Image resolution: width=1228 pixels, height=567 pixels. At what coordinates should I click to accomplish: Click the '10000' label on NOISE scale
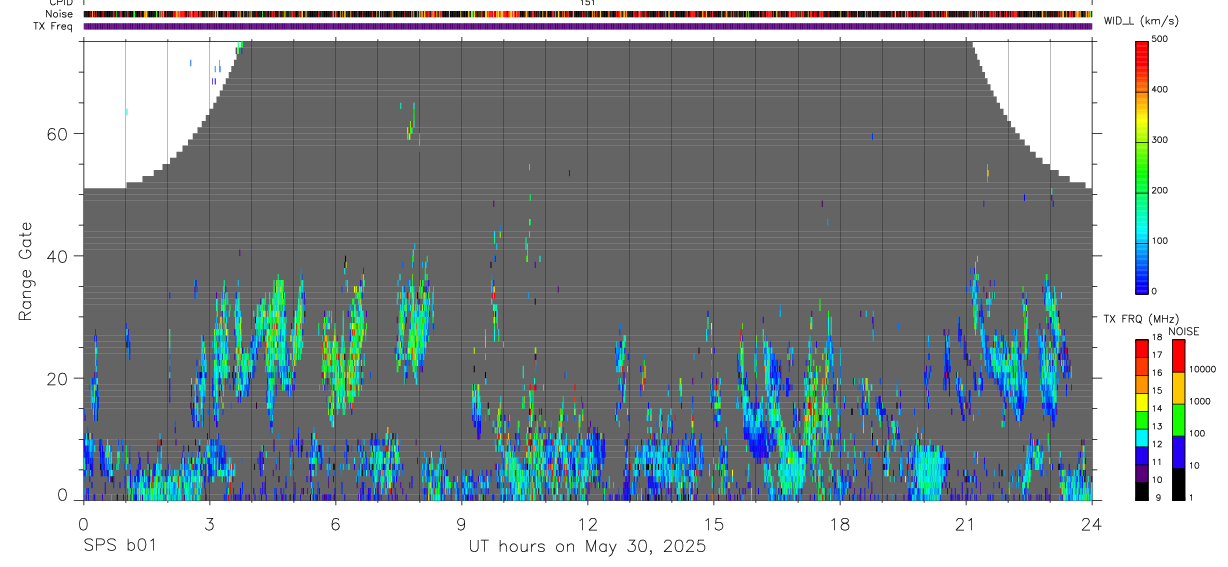[x=1202, y=369]
